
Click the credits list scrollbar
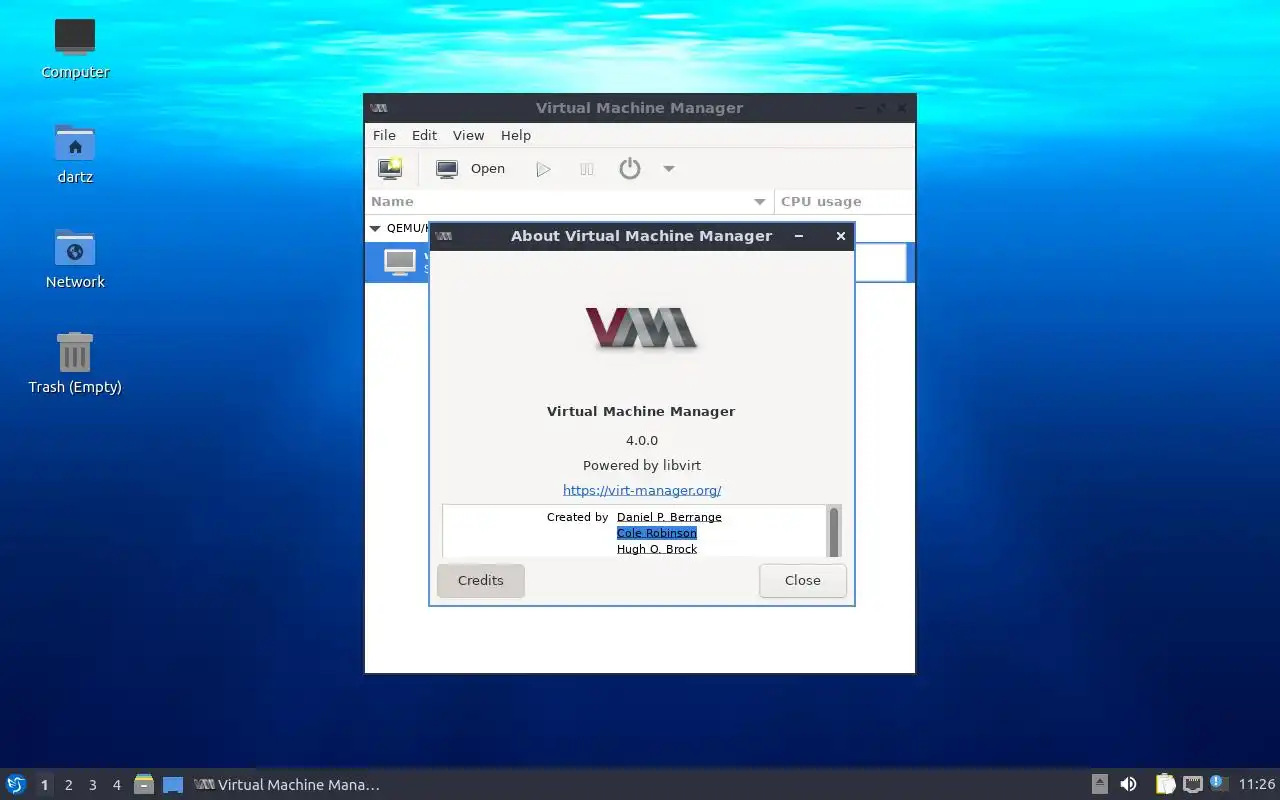834,531
